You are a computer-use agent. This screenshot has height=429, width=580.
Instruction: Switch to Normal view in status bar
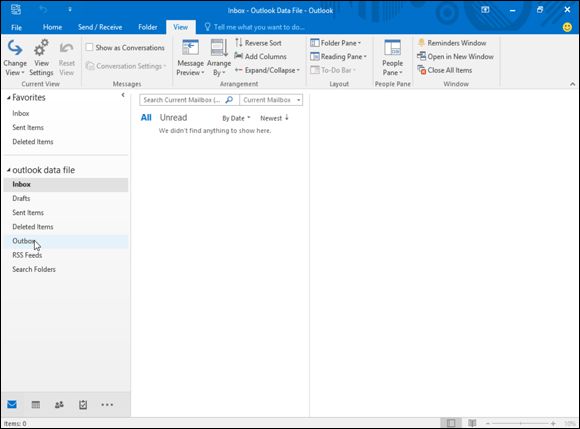point(451,423)
